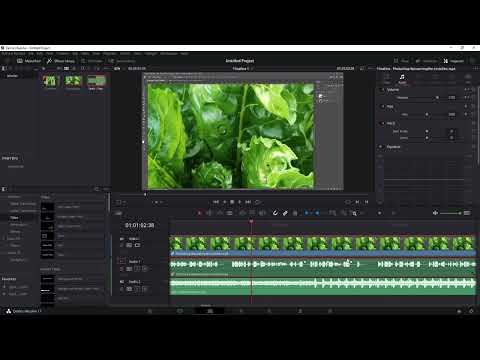Select the audio clip on Audio 2
This screenshot has width=480, height=360.
click(323, 287)
